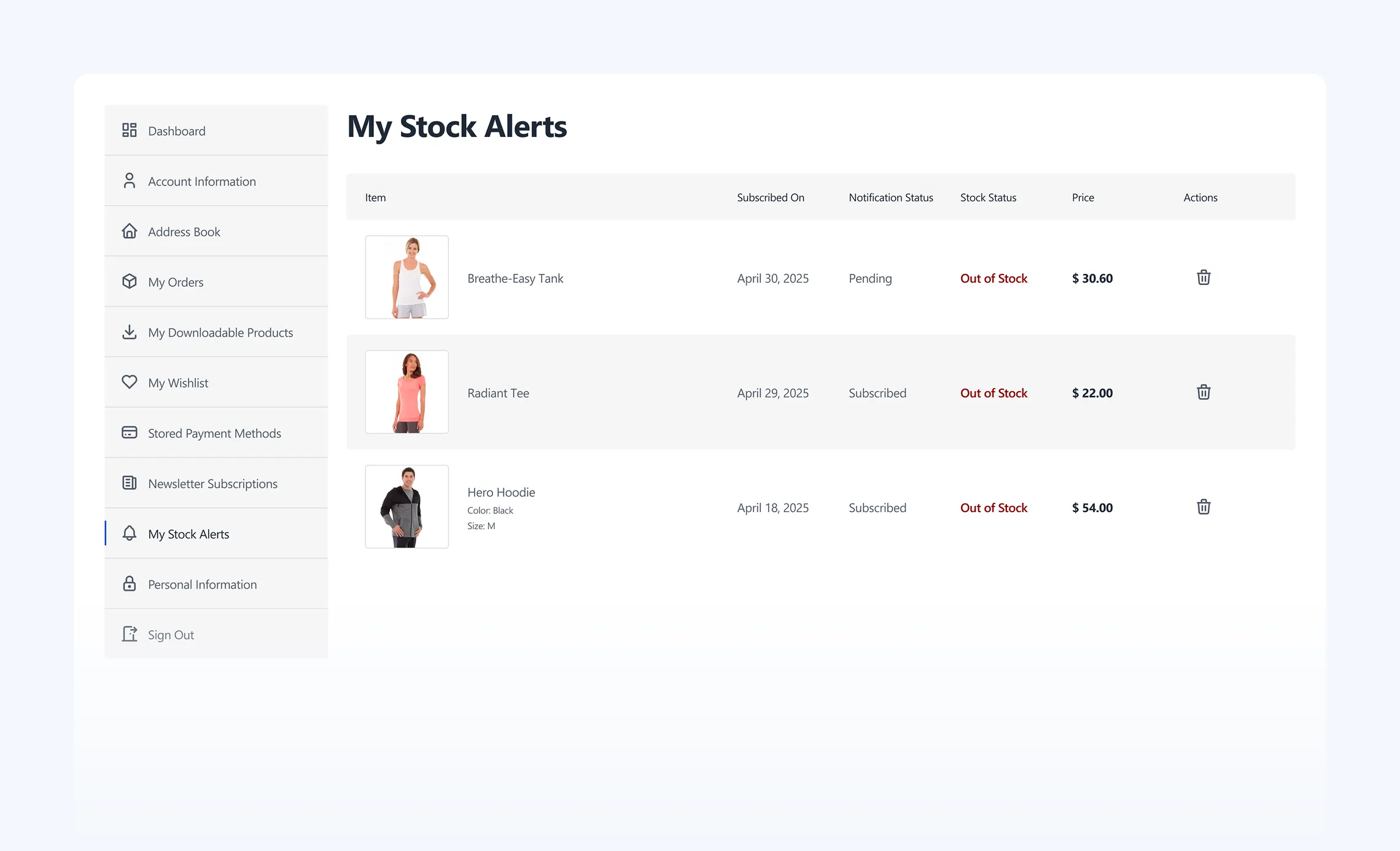Open Account Information in the sidebar
This screenshot has height=851, width=1400.
point(201,182)
